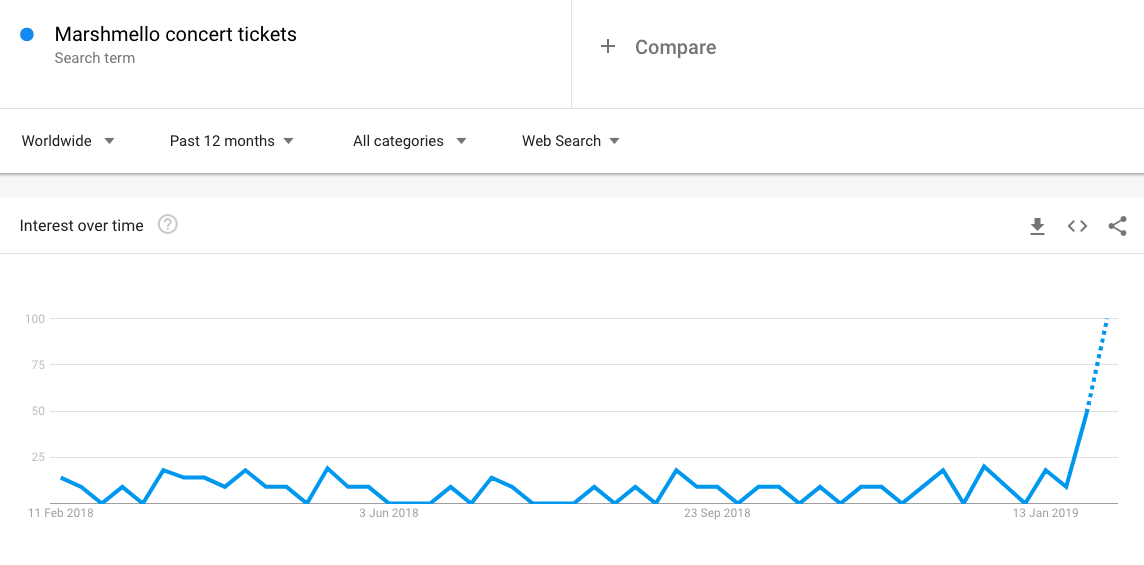This screenshot has width=1144, height=565.
Task: Click the 3 Jun 2018 axis label
Action: click(389, 513)
